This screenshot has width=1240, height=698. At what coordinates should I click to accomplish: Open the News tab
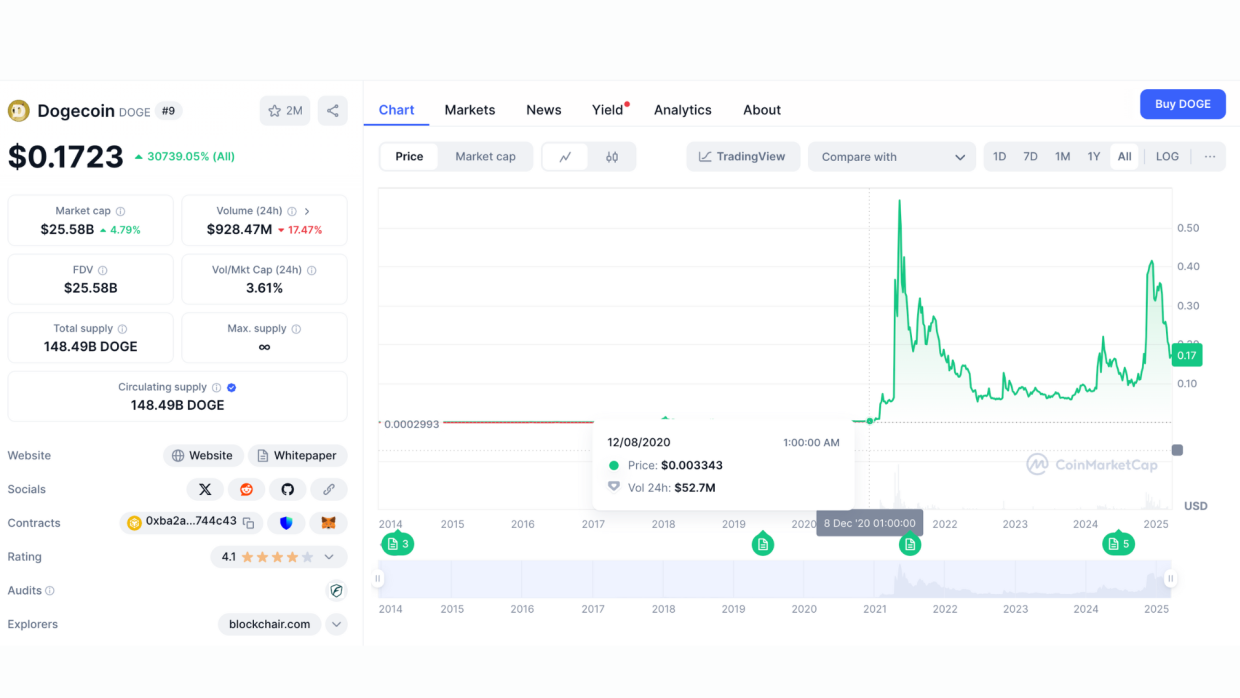(544, 110)
